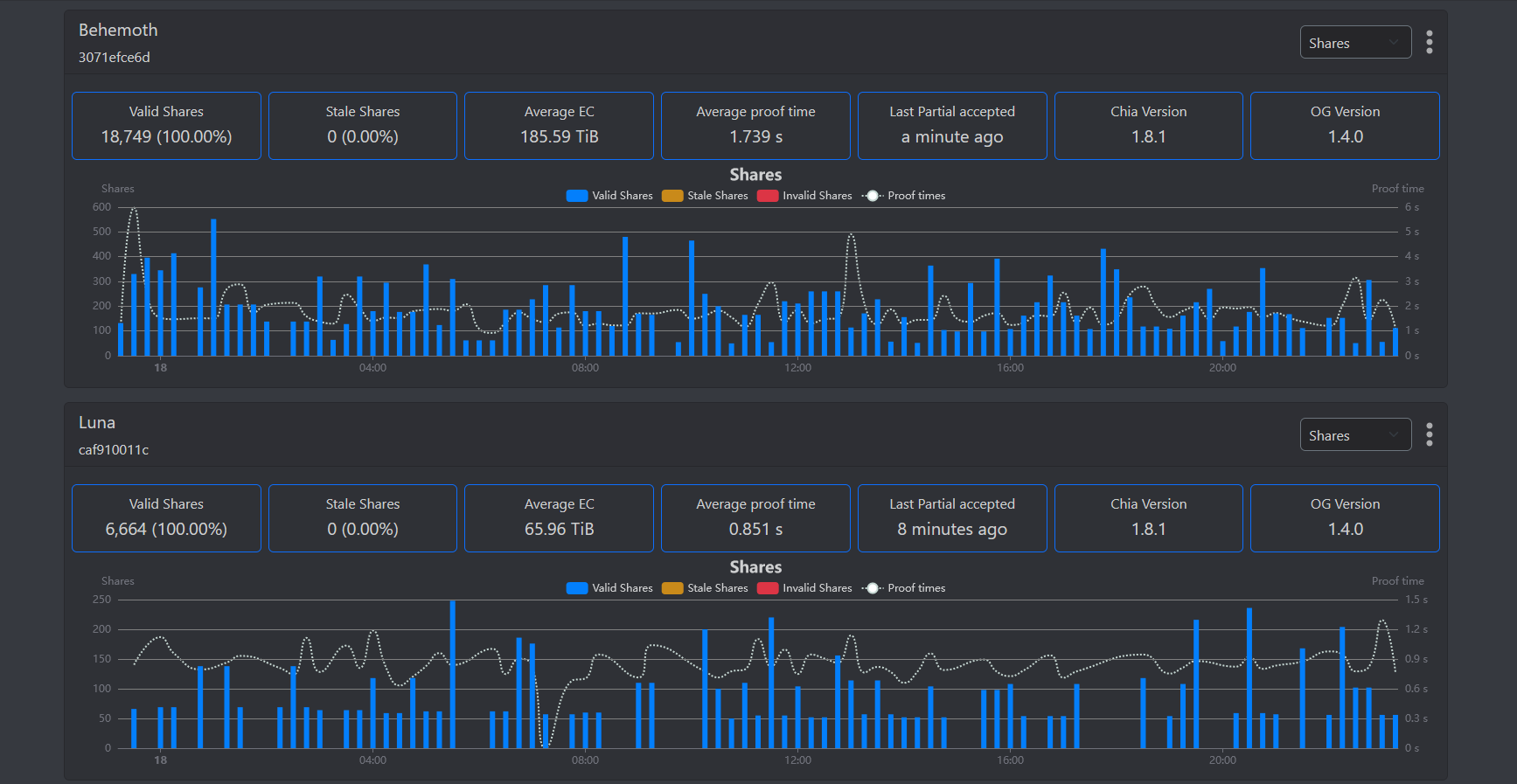Click Luna's Average proof time 0.851 s card
Image resolution: width=1517 pixels, height=784 pixels.
point(755,518)
